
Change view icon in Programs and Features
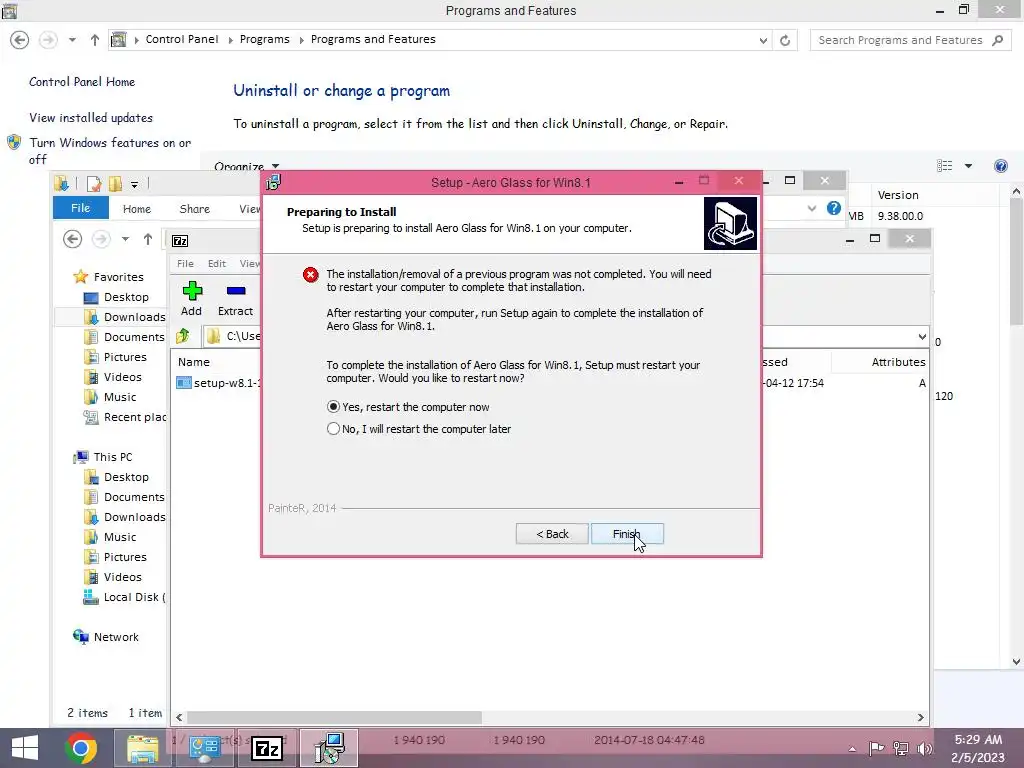point(944,166)
